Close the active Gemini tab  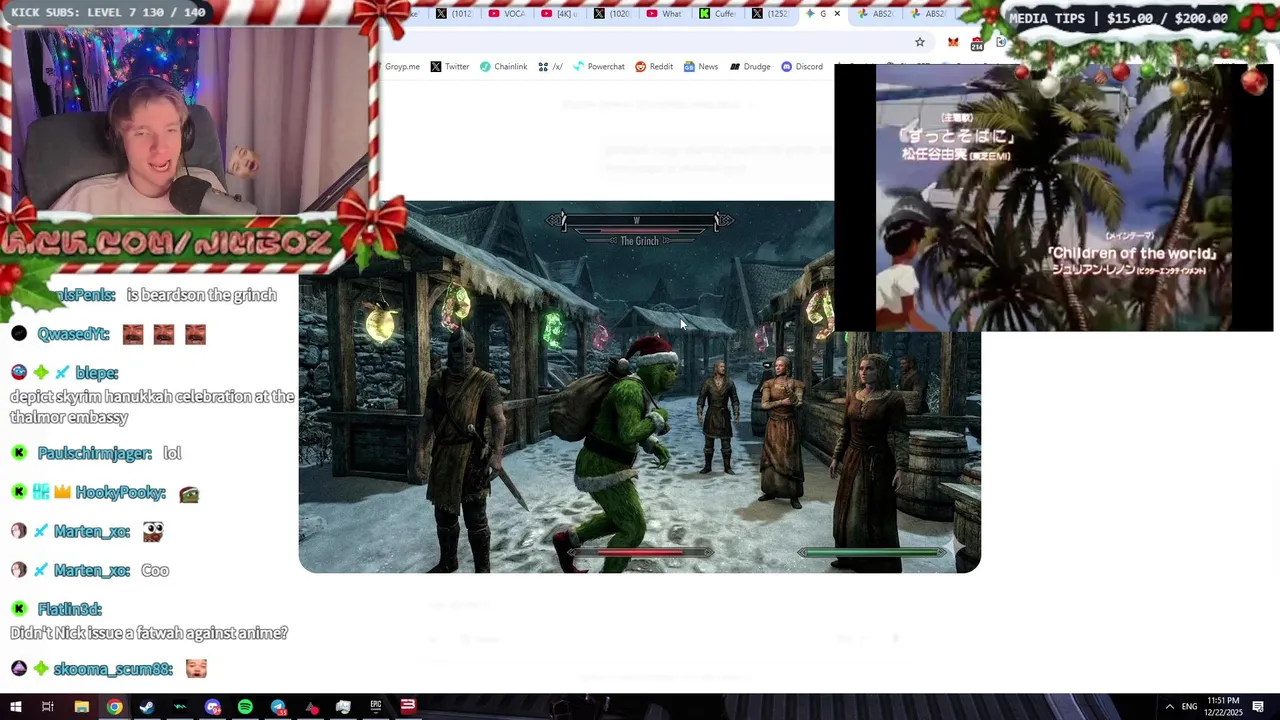[x=837, y=14]
